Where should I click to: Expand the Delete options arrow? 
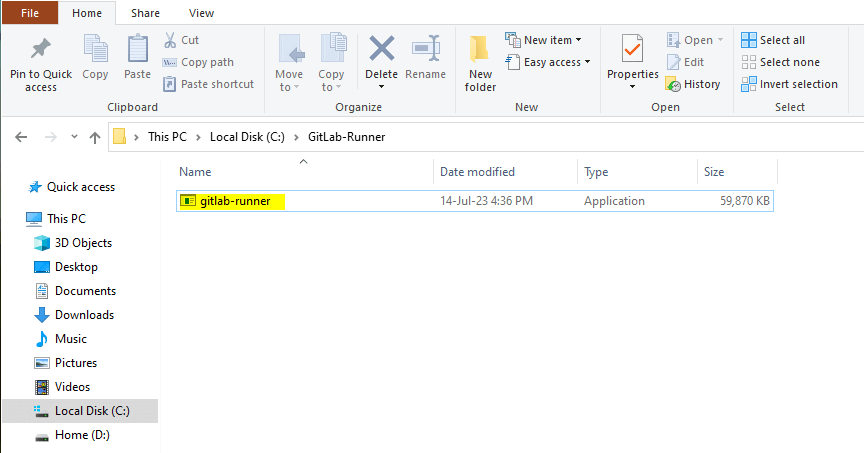point(381,87)
